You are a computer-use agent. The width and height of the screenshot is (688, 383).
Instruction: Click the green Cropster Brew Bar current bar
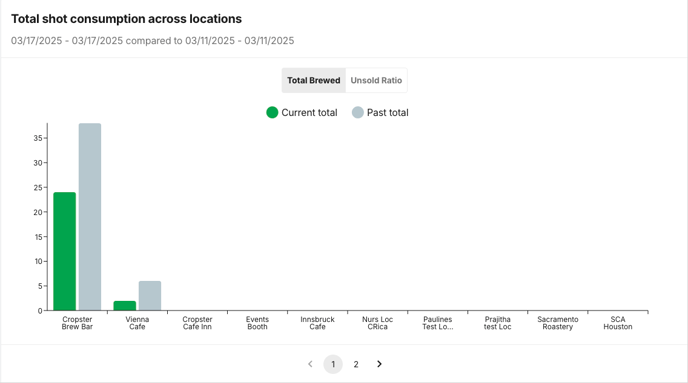click(64, 251)
